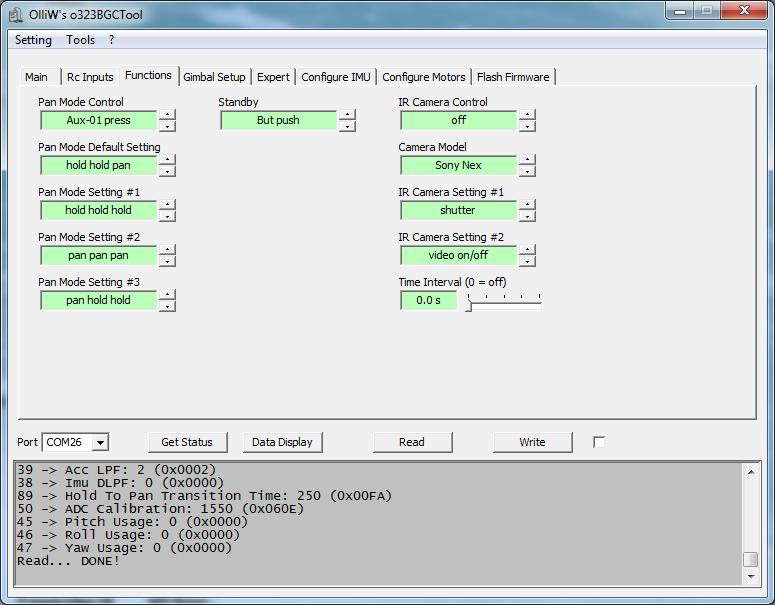Image resolution: width=775 pixels, height=605 pixels.
Task: Click the down arrow for Camera Model
Action: point(527,171)
